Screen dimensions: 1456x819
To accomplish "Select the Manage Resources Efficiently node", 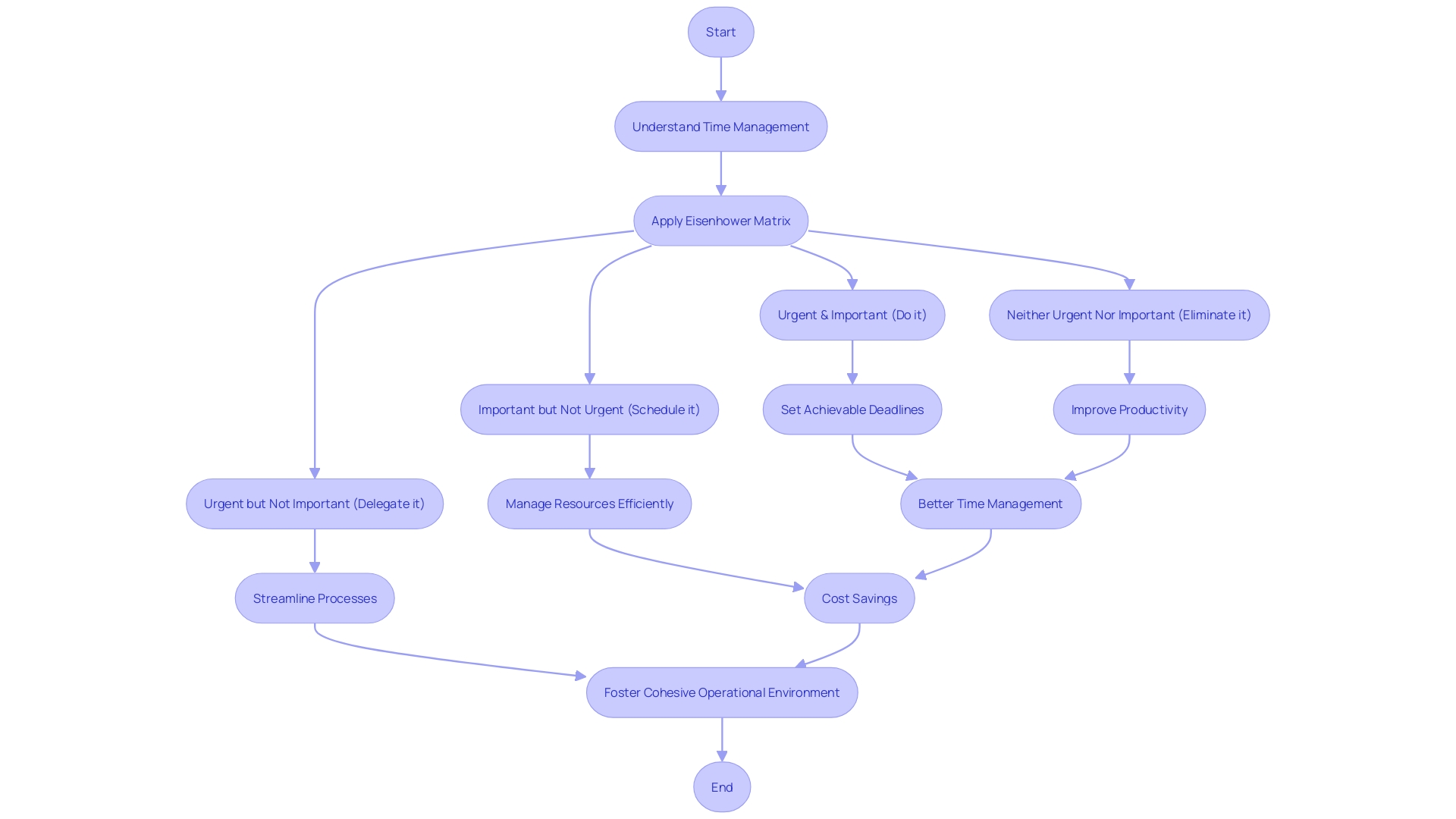I will (589, 503).
